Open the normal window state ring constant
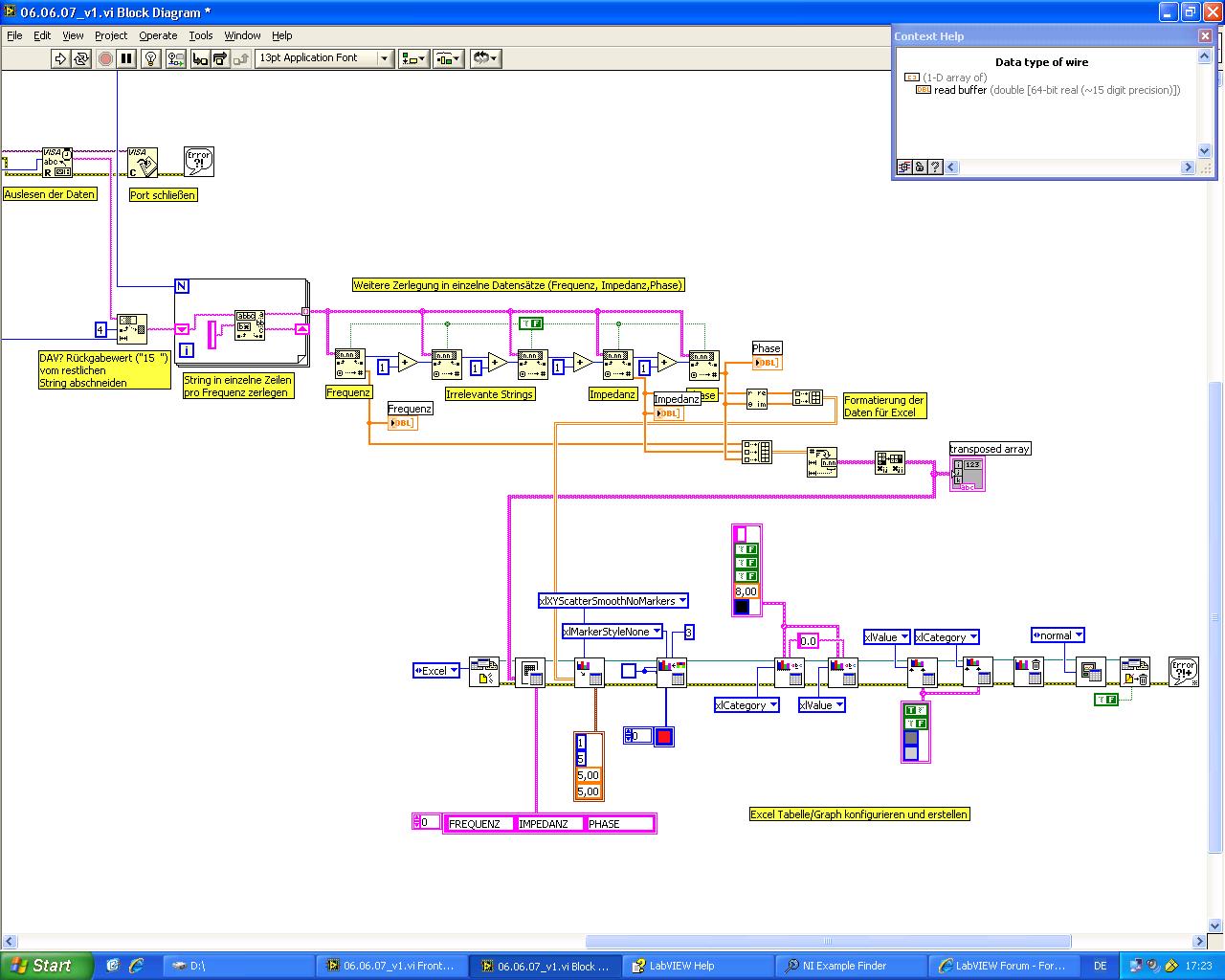1225x980 pixels. [1058, 635]
